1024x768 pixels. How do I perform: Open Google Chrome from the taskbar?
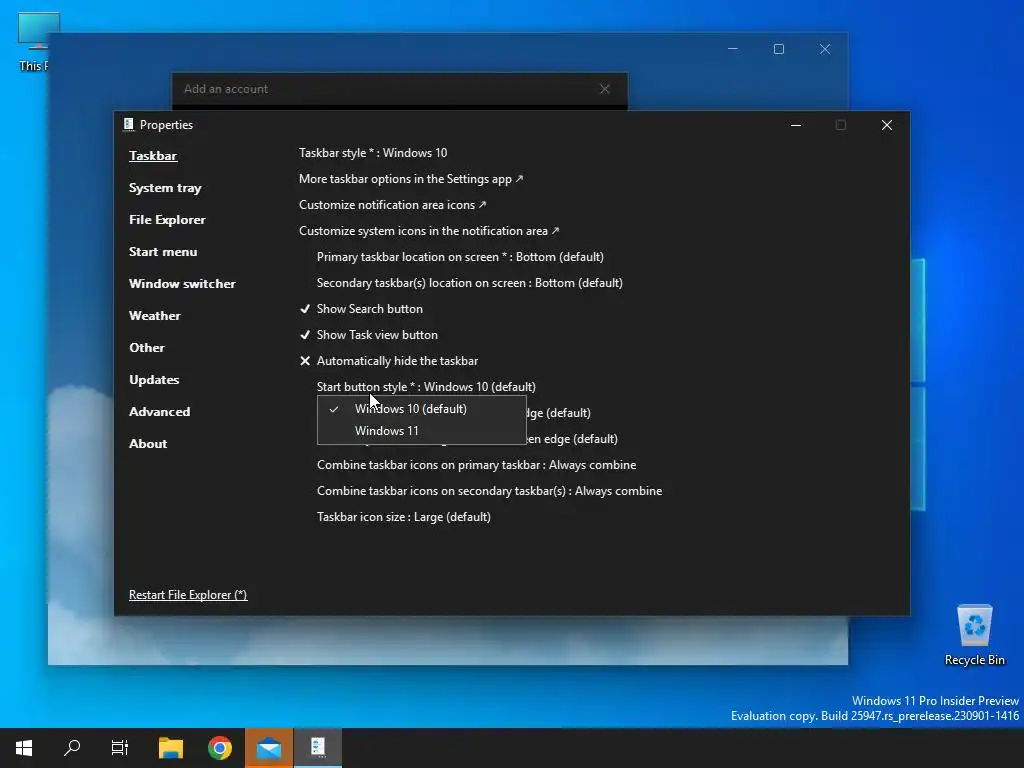(x=220, y=748)
